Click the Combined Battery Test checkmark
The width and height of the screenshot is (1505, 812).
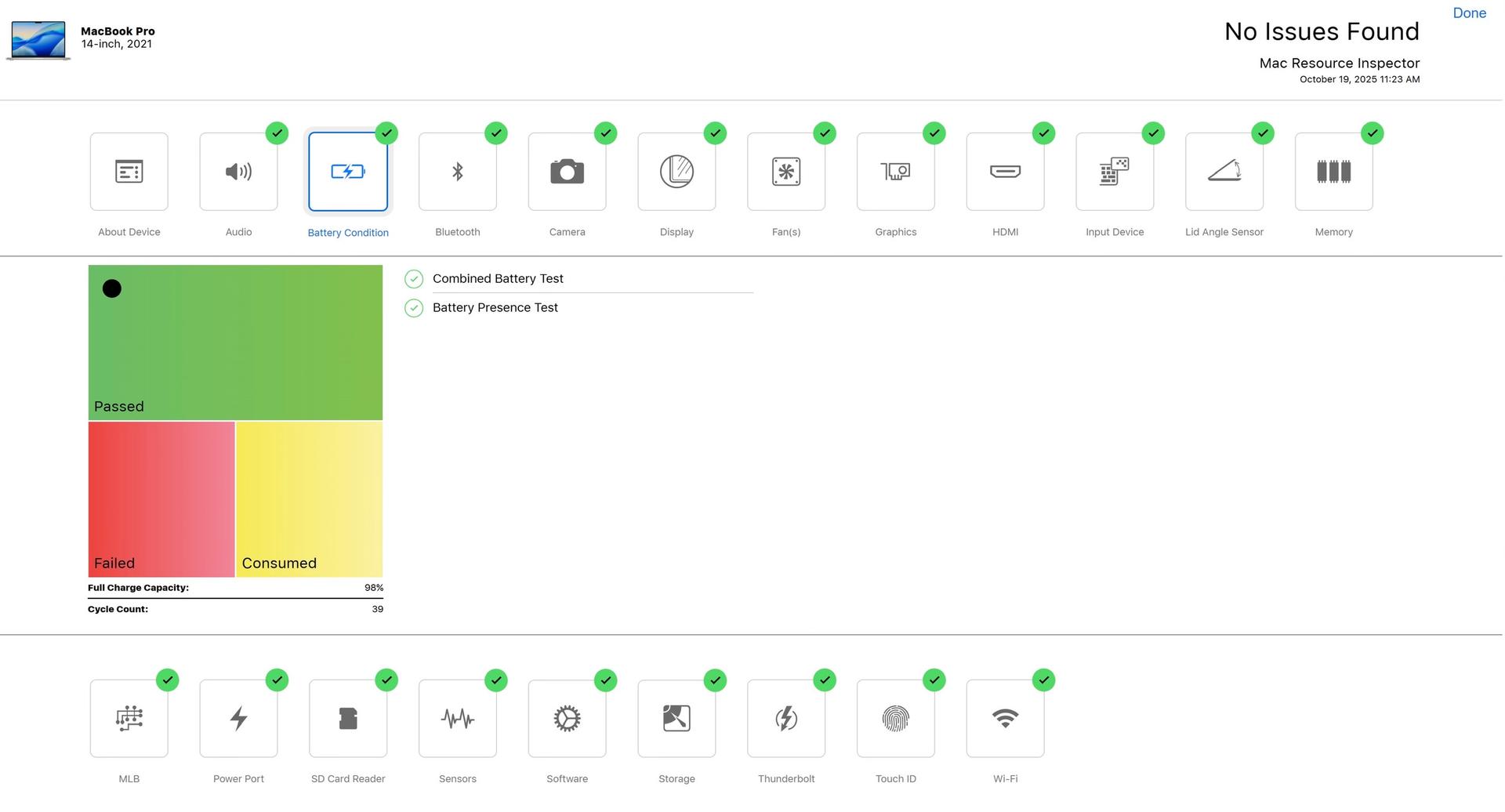(x=414, y=279)
